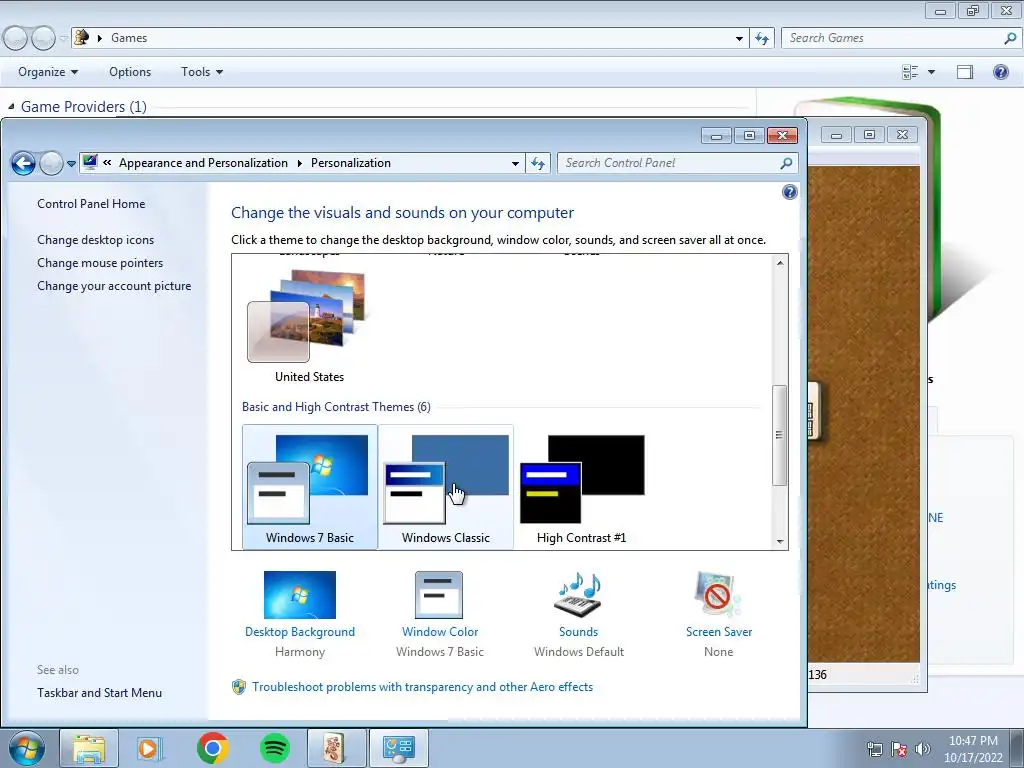Click Games address bar folder icon
Viewport: 1024px width, 768px height.
82,37
